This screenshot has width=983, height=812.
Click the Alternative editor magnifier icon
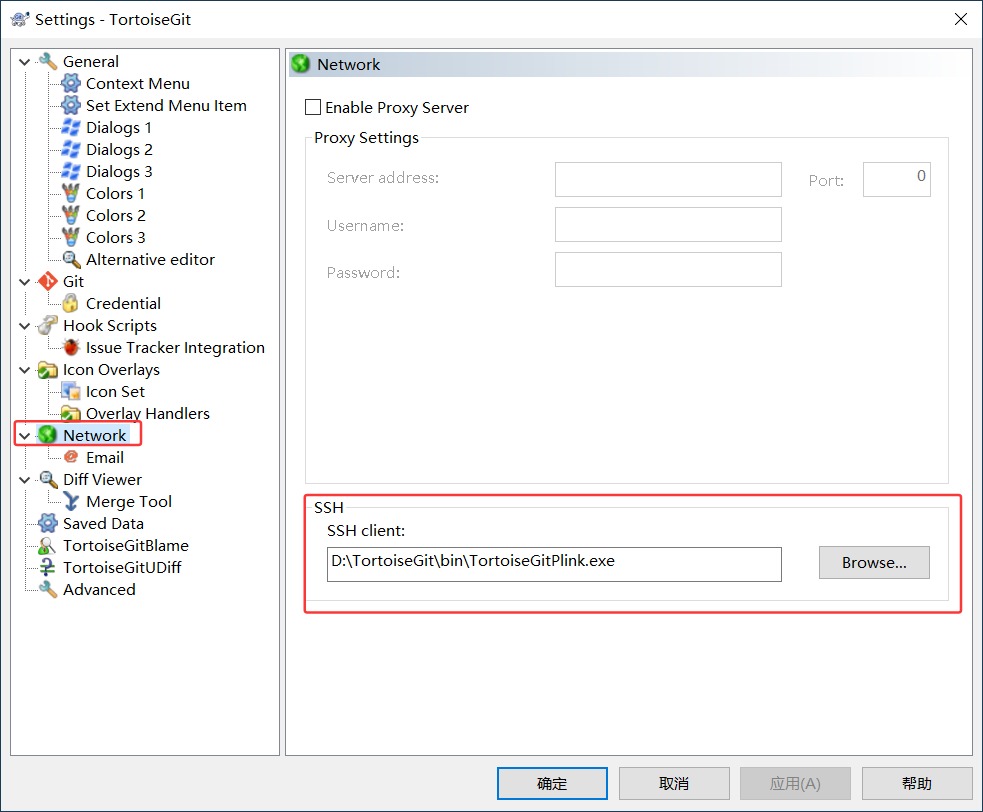coord(71,259)
